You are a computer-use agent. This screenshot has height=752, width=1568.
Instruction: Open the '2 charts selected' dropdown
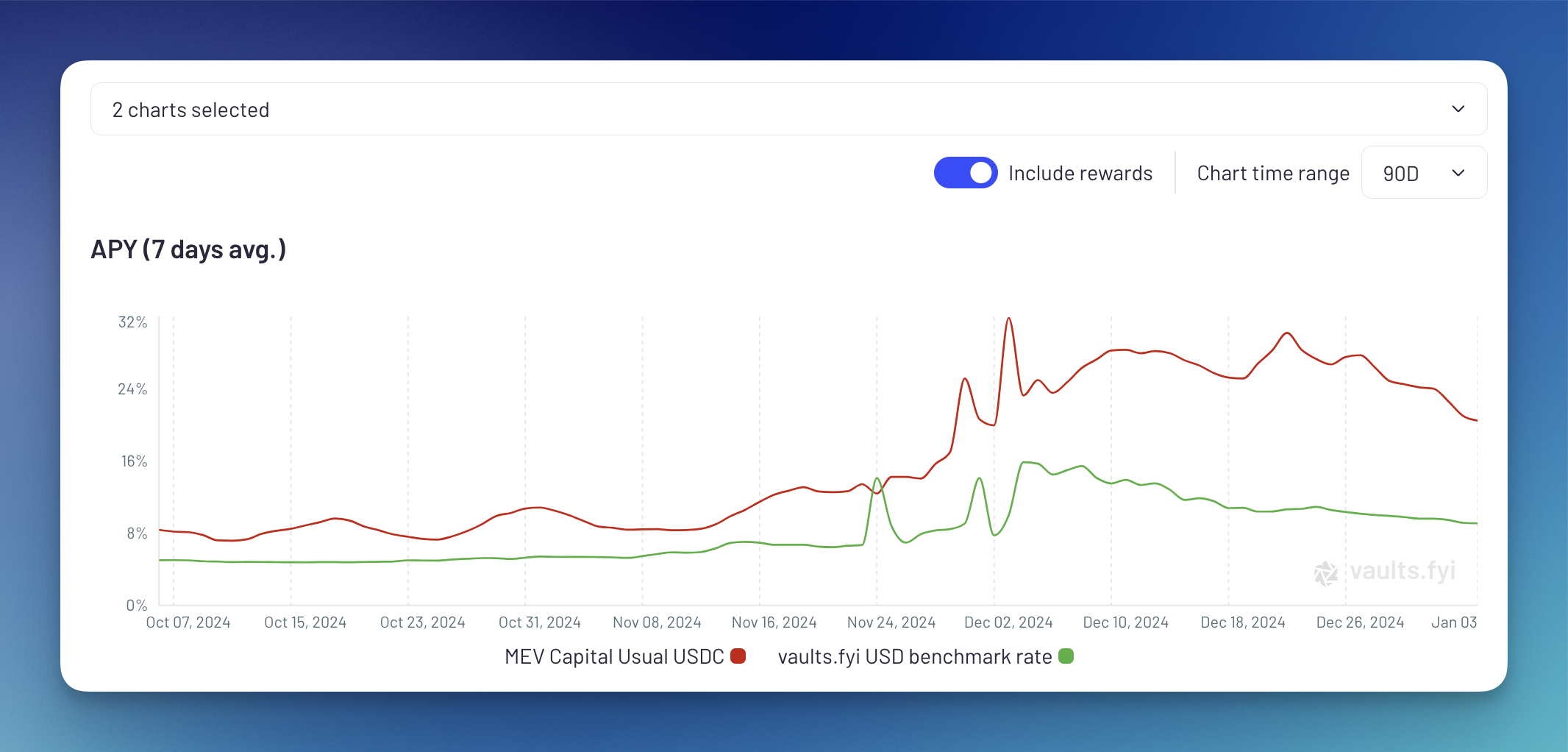(788, 109)
